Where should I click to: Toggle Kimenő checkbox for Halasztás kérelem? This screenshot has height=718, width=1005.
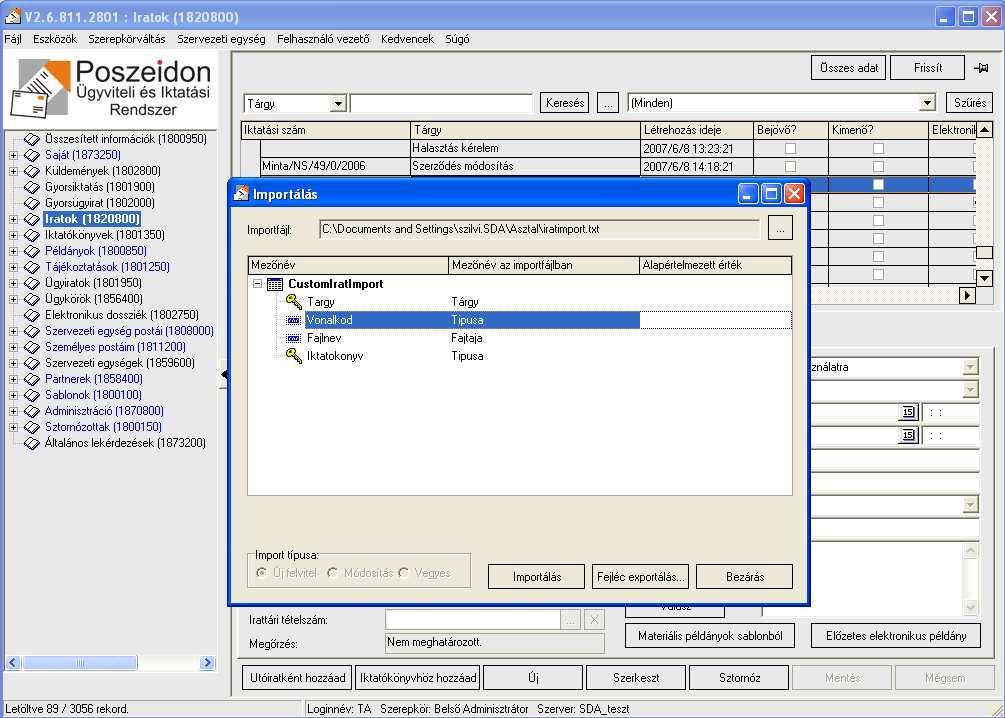(x=878, y=148)
